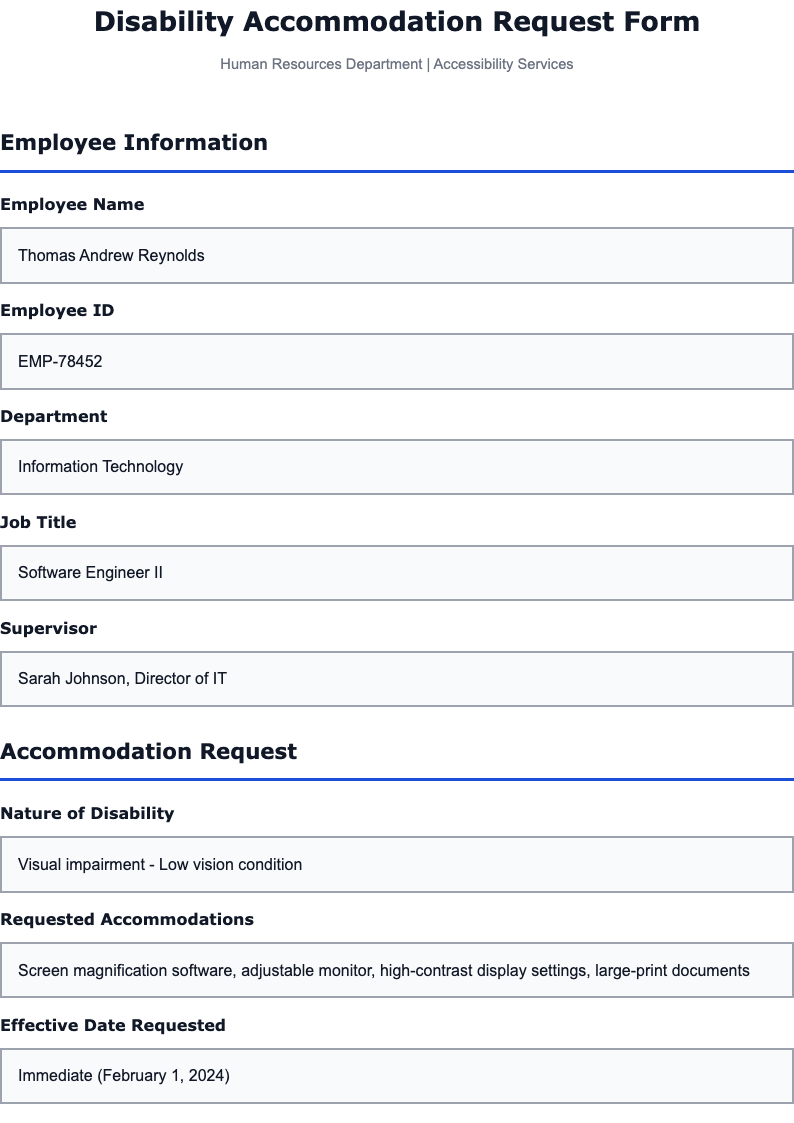
Task: Select the Effective Date Requested field
Action: [x=397, y=1076]
